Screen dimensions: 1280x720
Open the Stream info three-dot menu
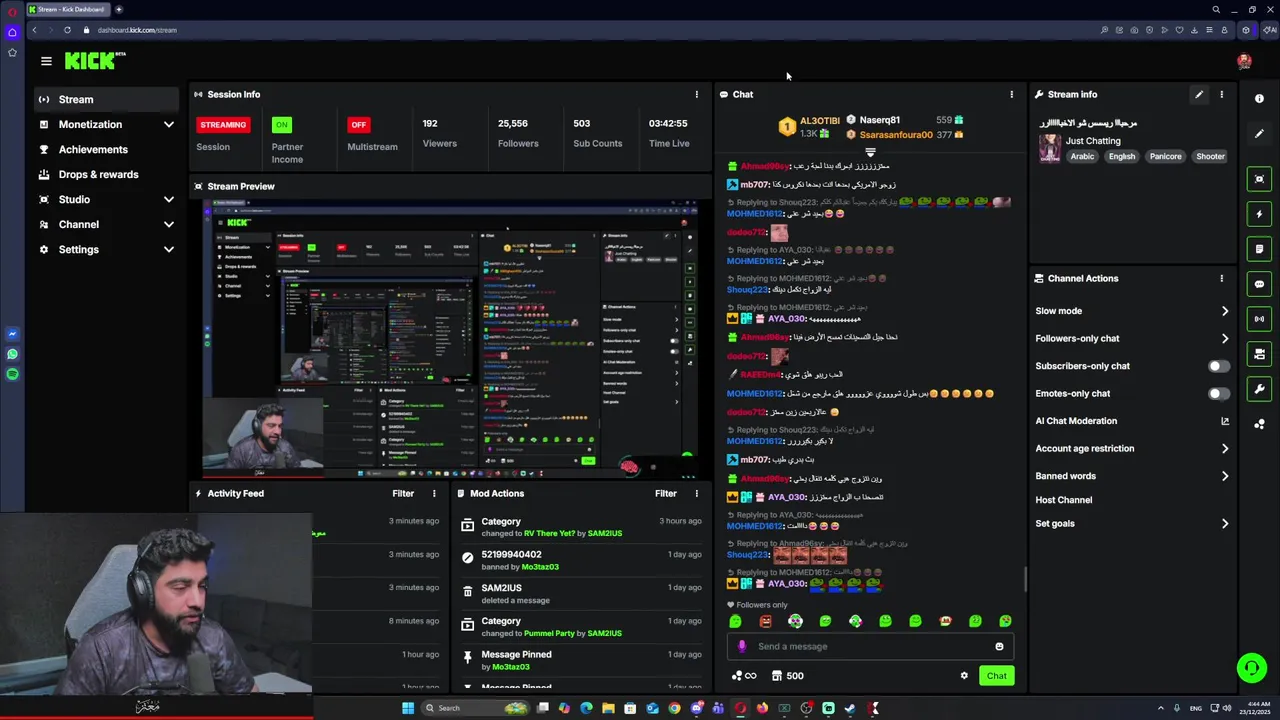[1221, 94]
